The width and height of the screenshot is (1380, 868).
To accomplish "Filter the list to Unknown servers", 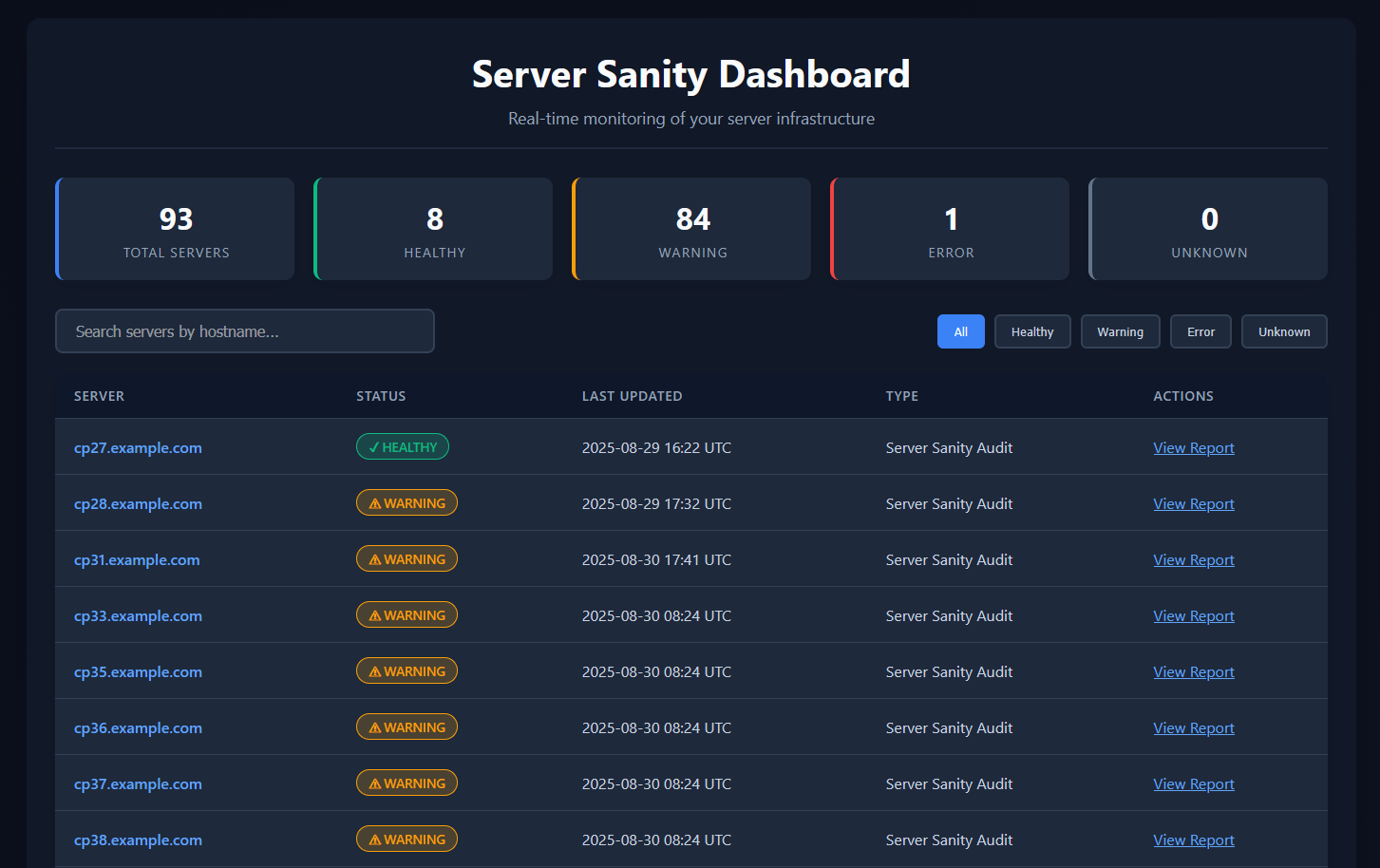I will coord(1284,331).
